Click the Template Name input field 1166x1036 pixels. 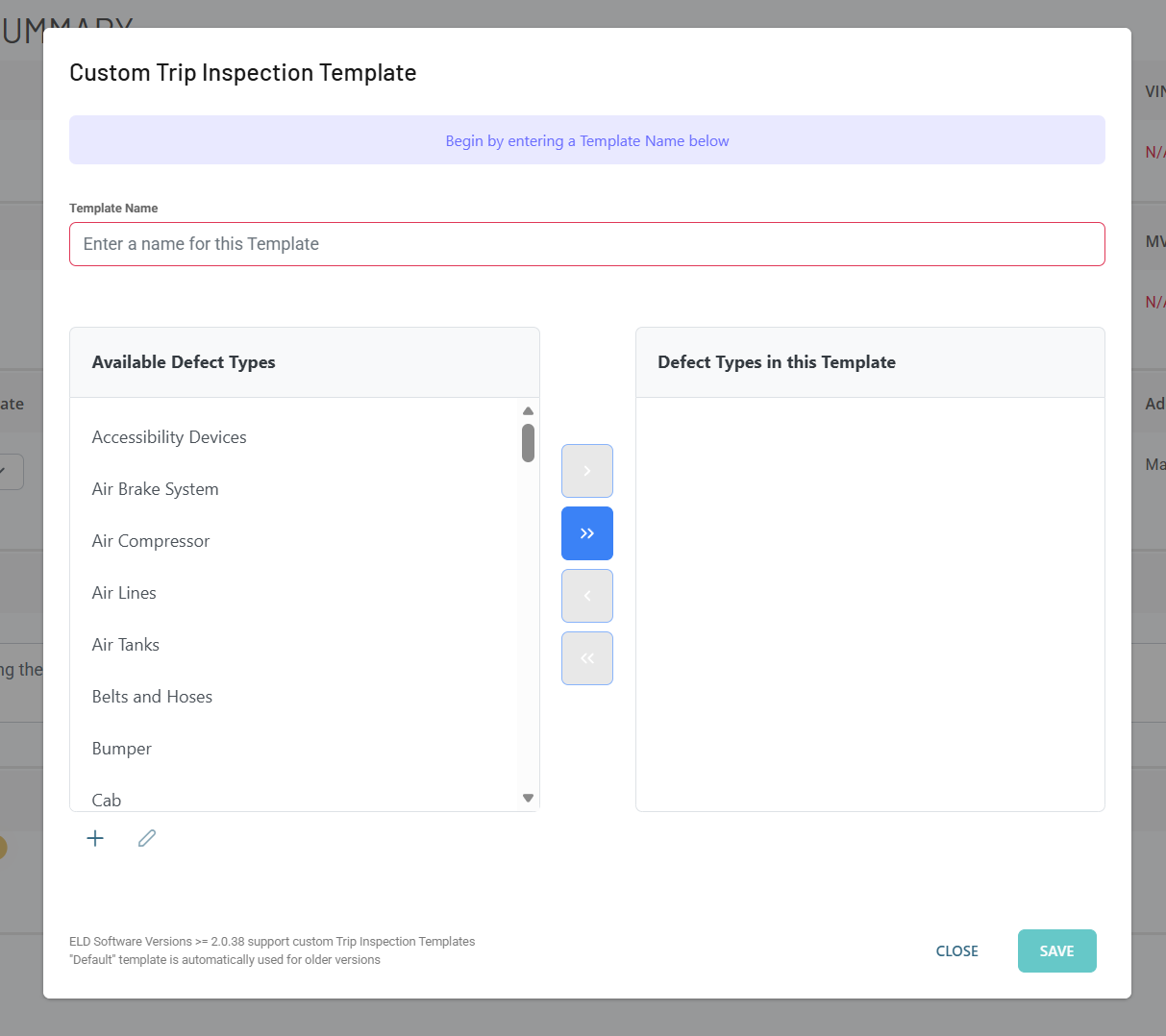586,244
